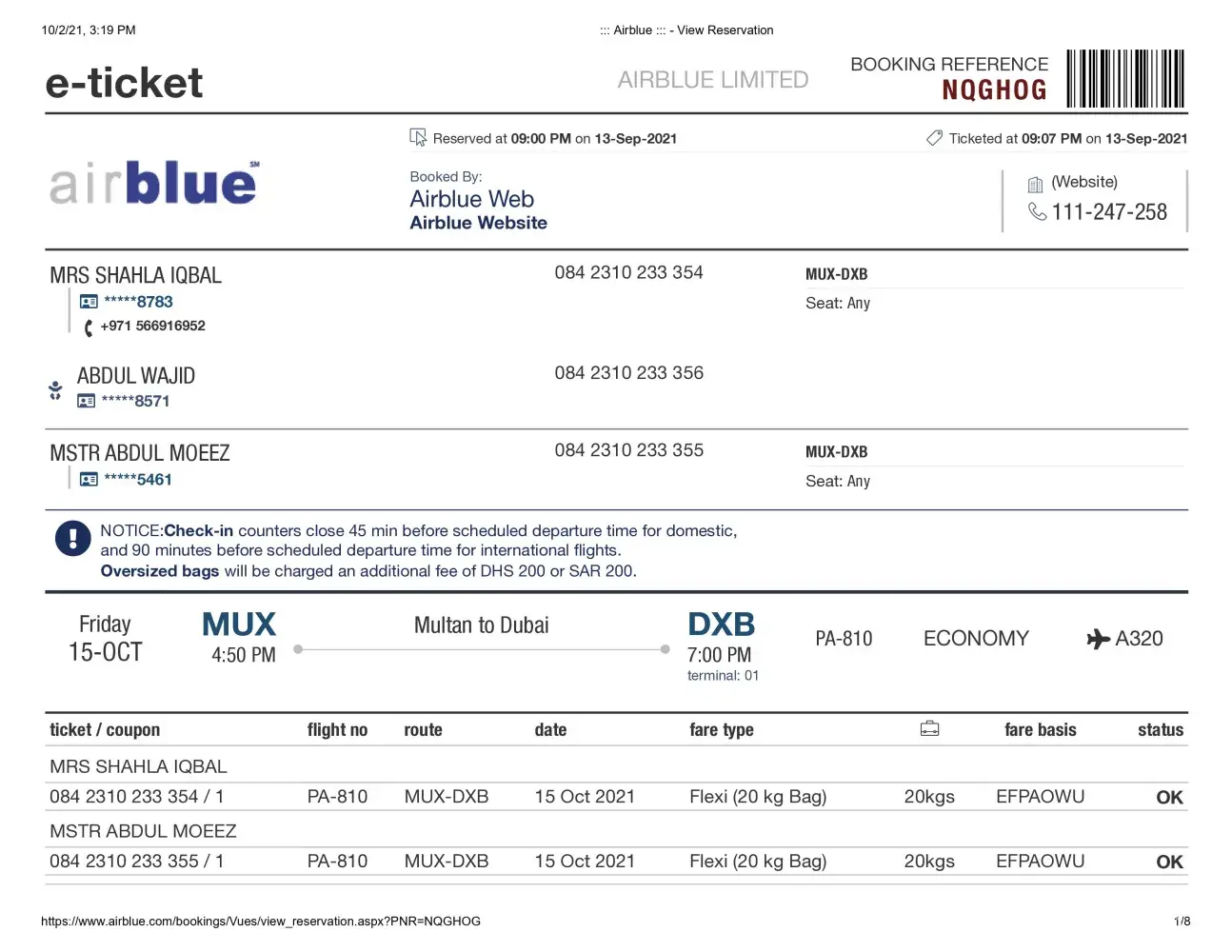Click the masked ID *****8783

pyautogui.click(x=138, y=302)
